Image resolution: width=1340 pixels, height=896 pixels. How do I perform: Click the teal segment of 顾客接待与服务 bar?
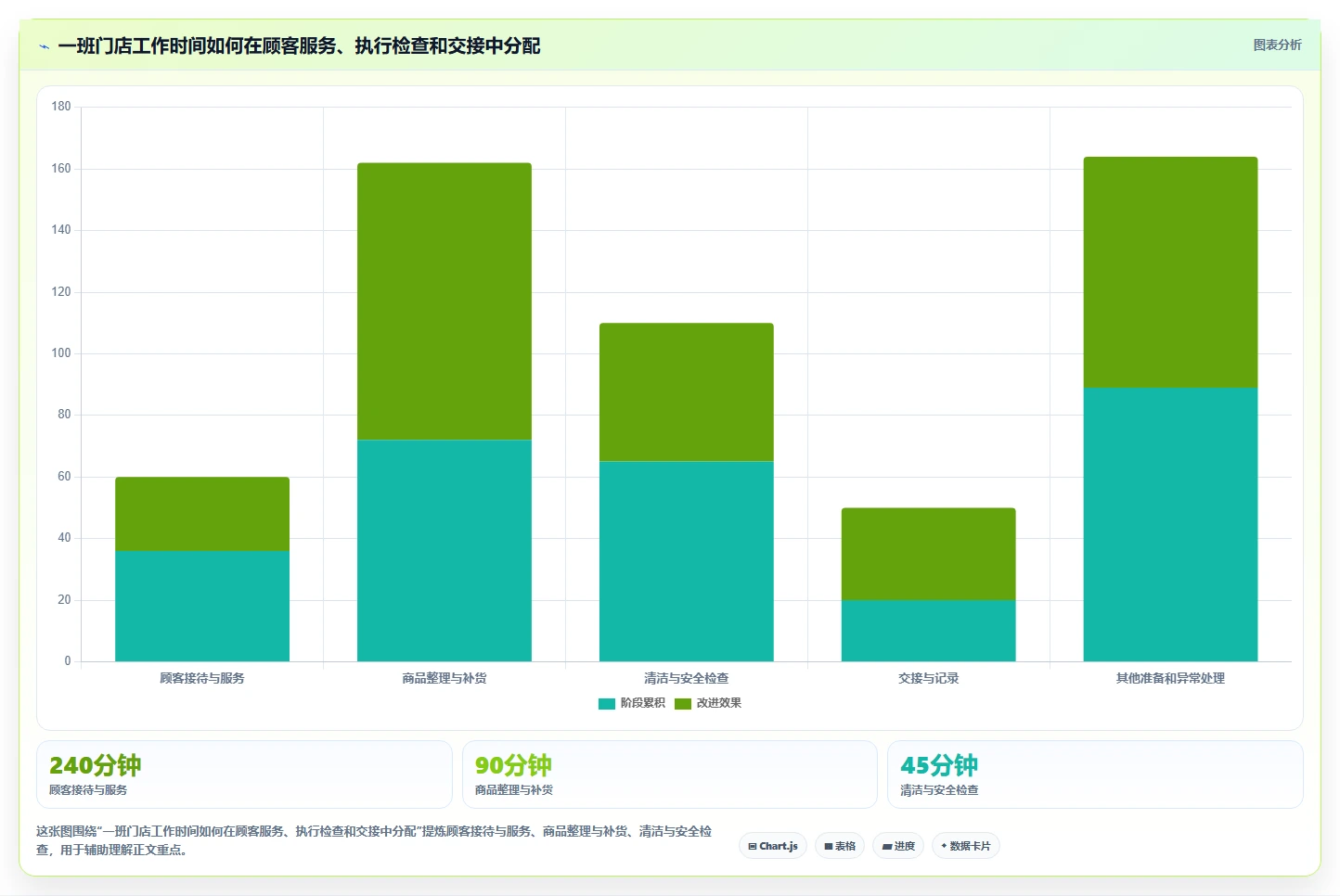pos(202,606)
